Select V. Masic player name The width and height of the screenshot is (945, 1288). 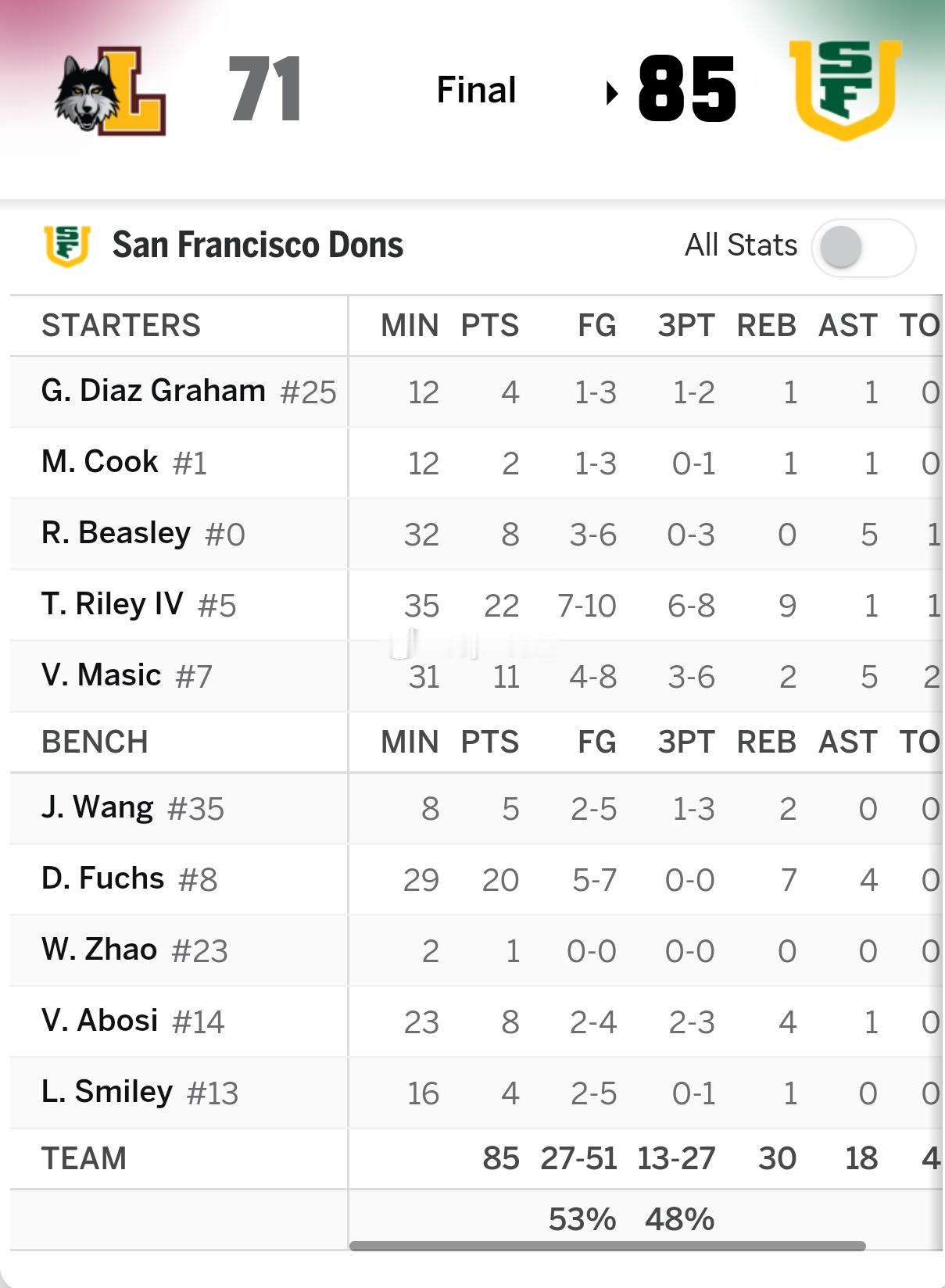101,675
